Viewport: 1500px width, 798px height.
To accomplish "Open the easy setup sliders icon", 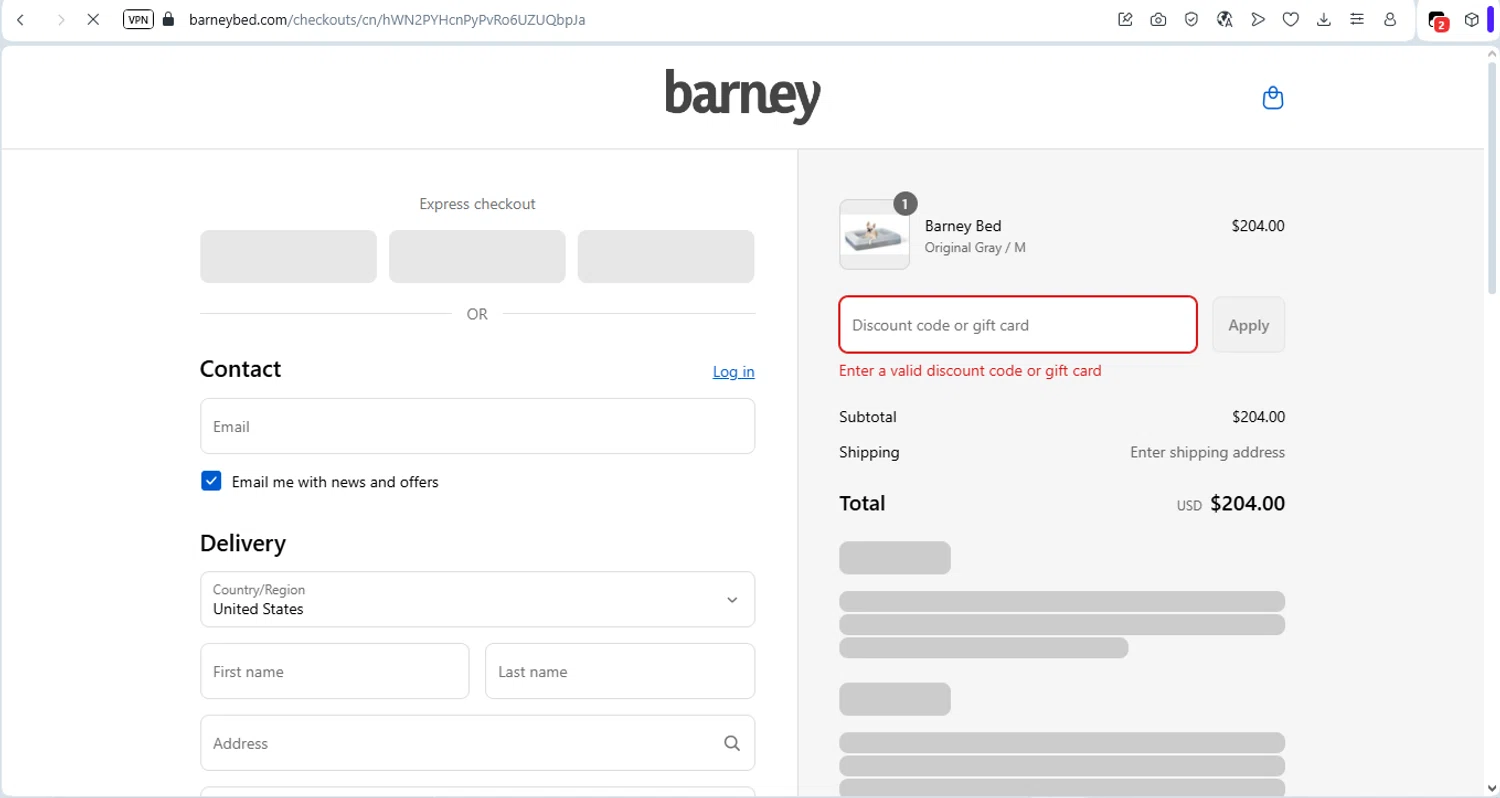I will 1357,19.
